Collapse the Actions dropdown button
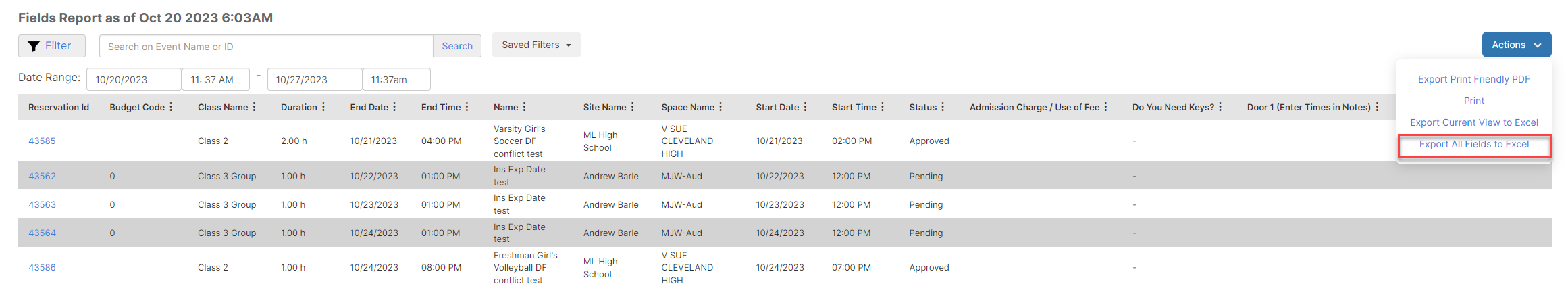1568x303 pixels. 1517,45
